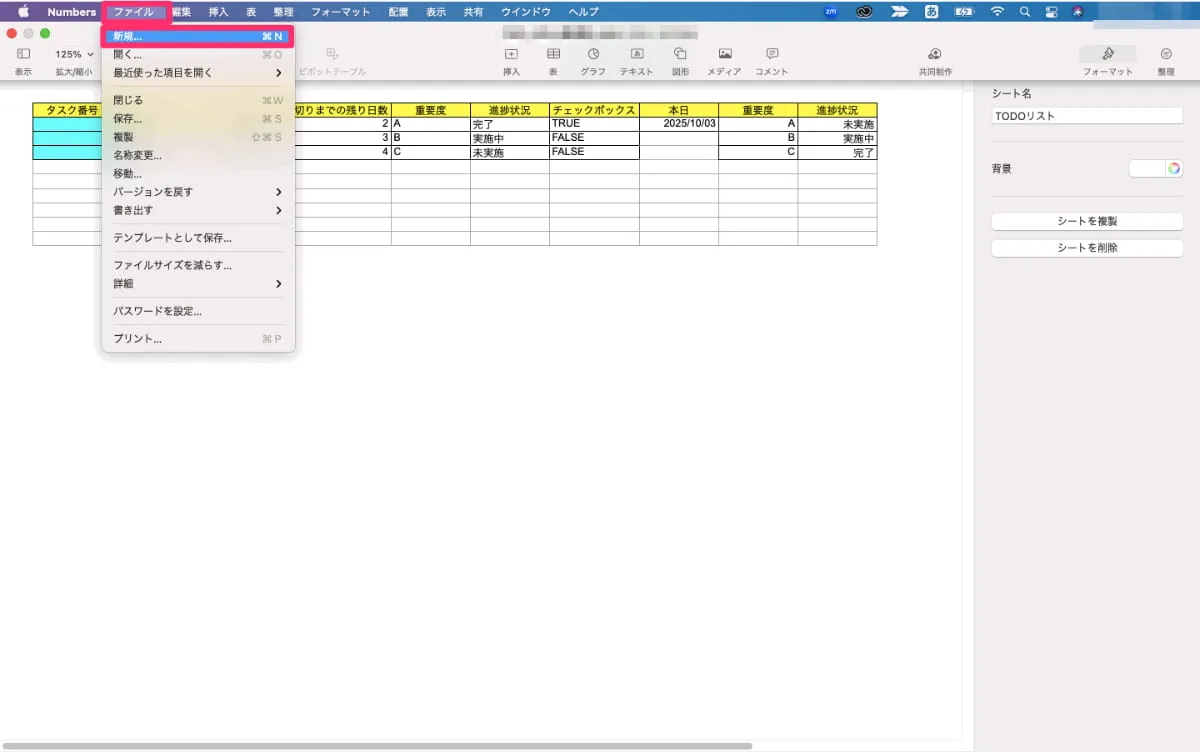The image size is (1200, 752).
Task: Click the sheet name field TODOリスト
Action: 1086,116
